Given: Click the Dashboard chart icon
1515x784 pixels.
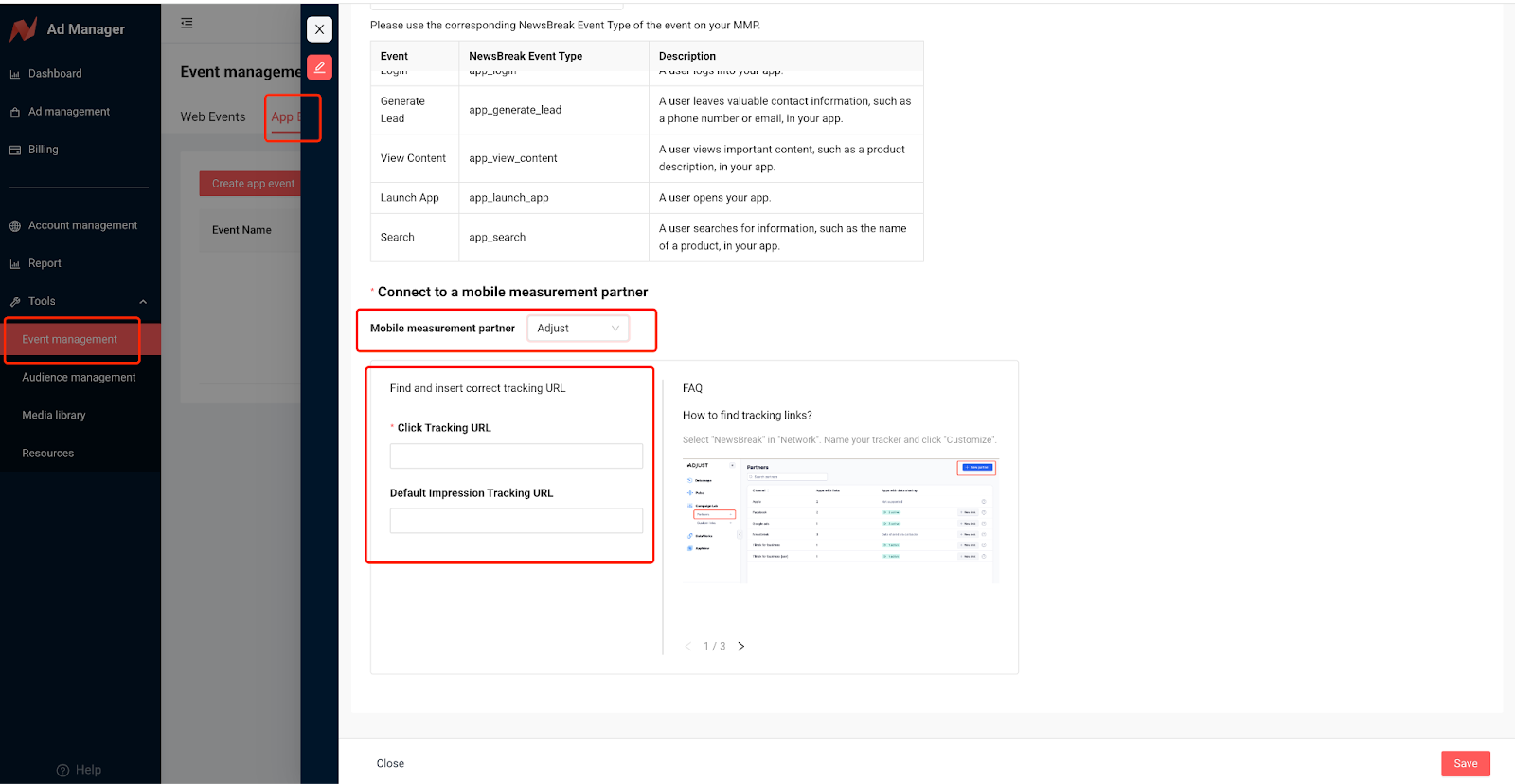Looking at the screenshot, I should [15, 74].
